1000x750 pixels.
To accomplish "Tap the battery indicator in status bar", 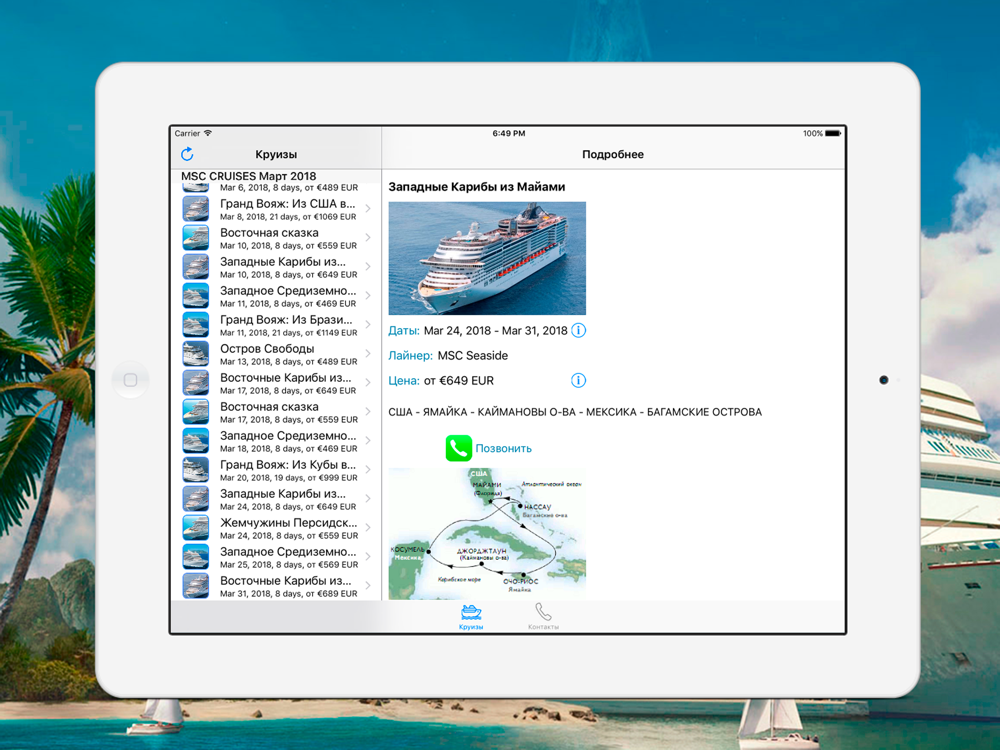I will tap(833, 133).
